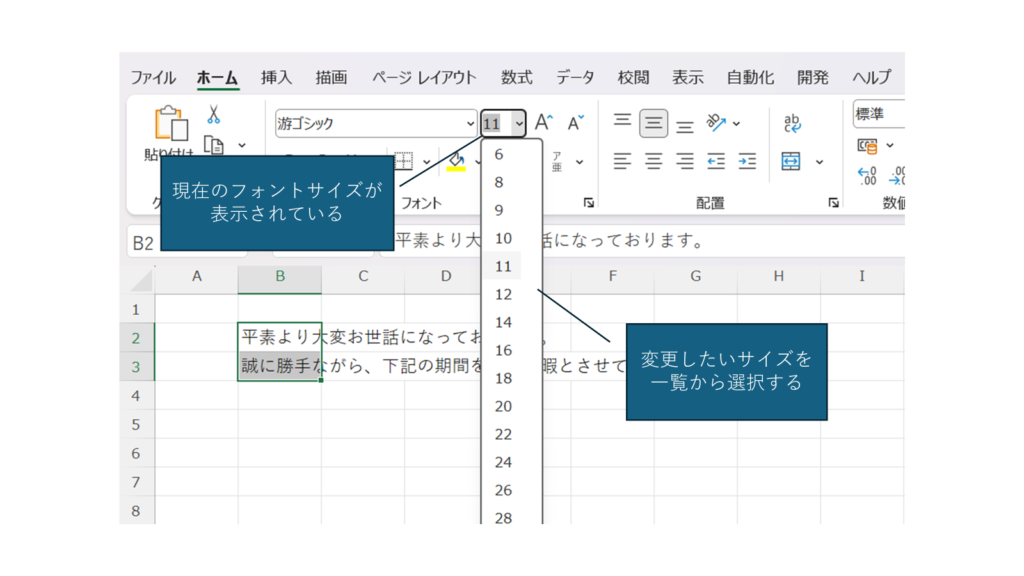1024x576 pixels.
Task: Click the Increase Indent icon
Action: [747, 161]
